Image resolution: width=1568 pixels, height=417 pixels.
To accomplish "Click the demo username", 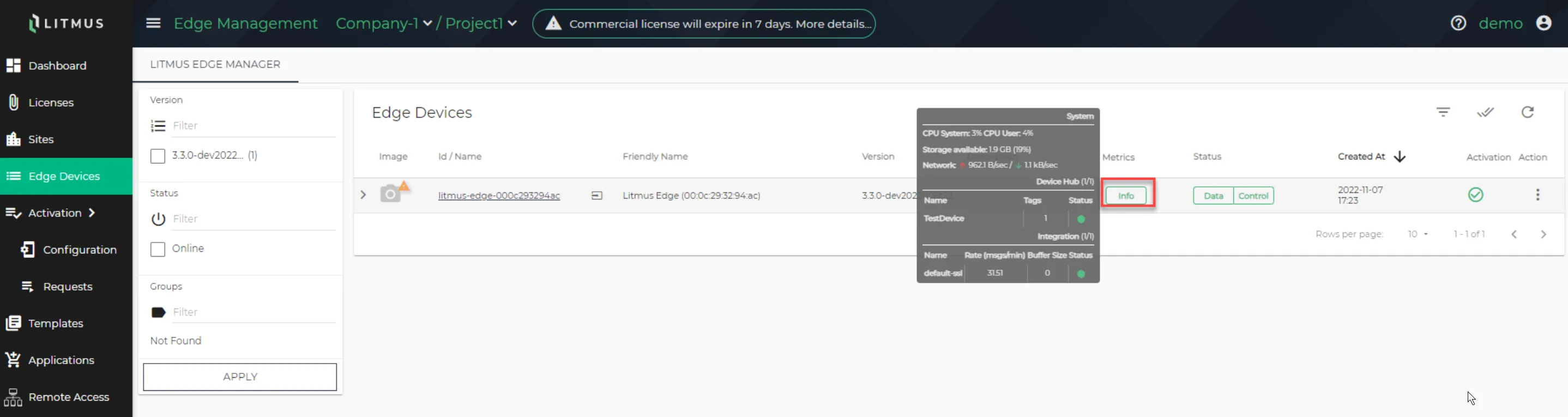I will 1500,23.
